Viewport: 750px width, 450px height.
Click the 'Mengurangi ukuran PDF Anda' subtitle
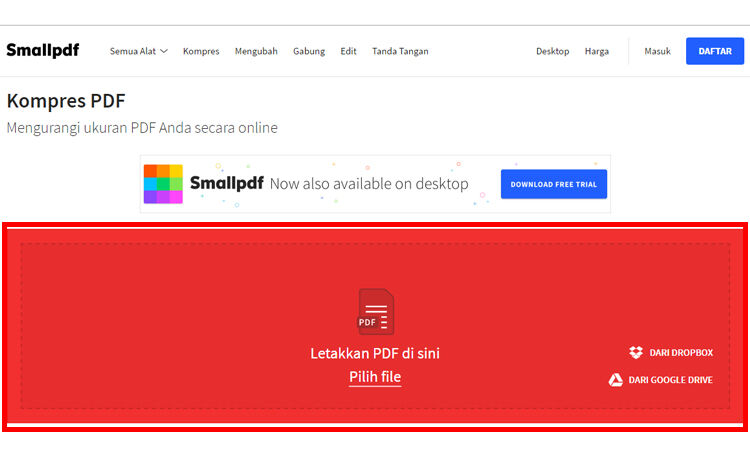142,128
